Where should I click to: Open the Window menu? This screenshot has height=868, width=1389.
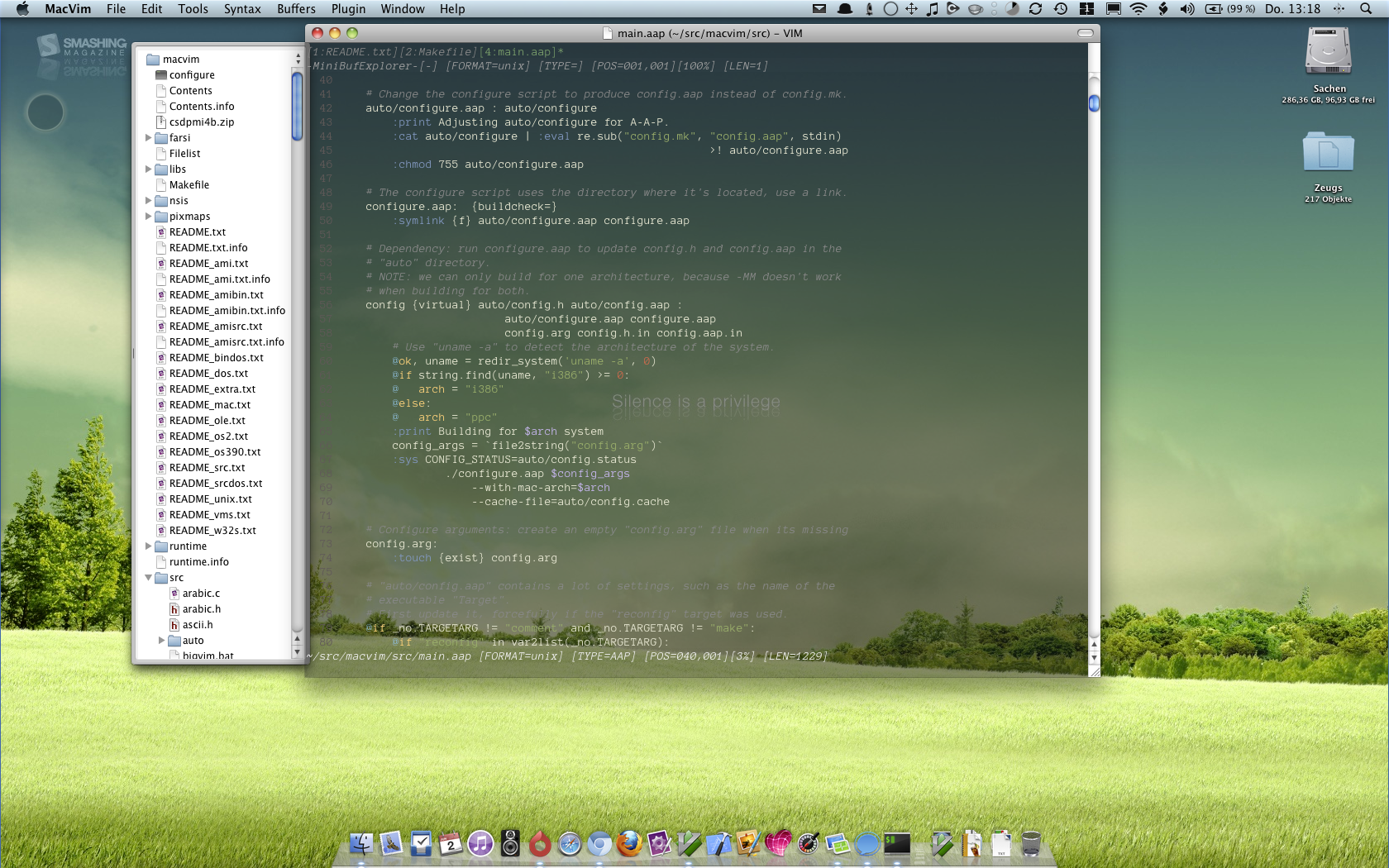point(403,9)
